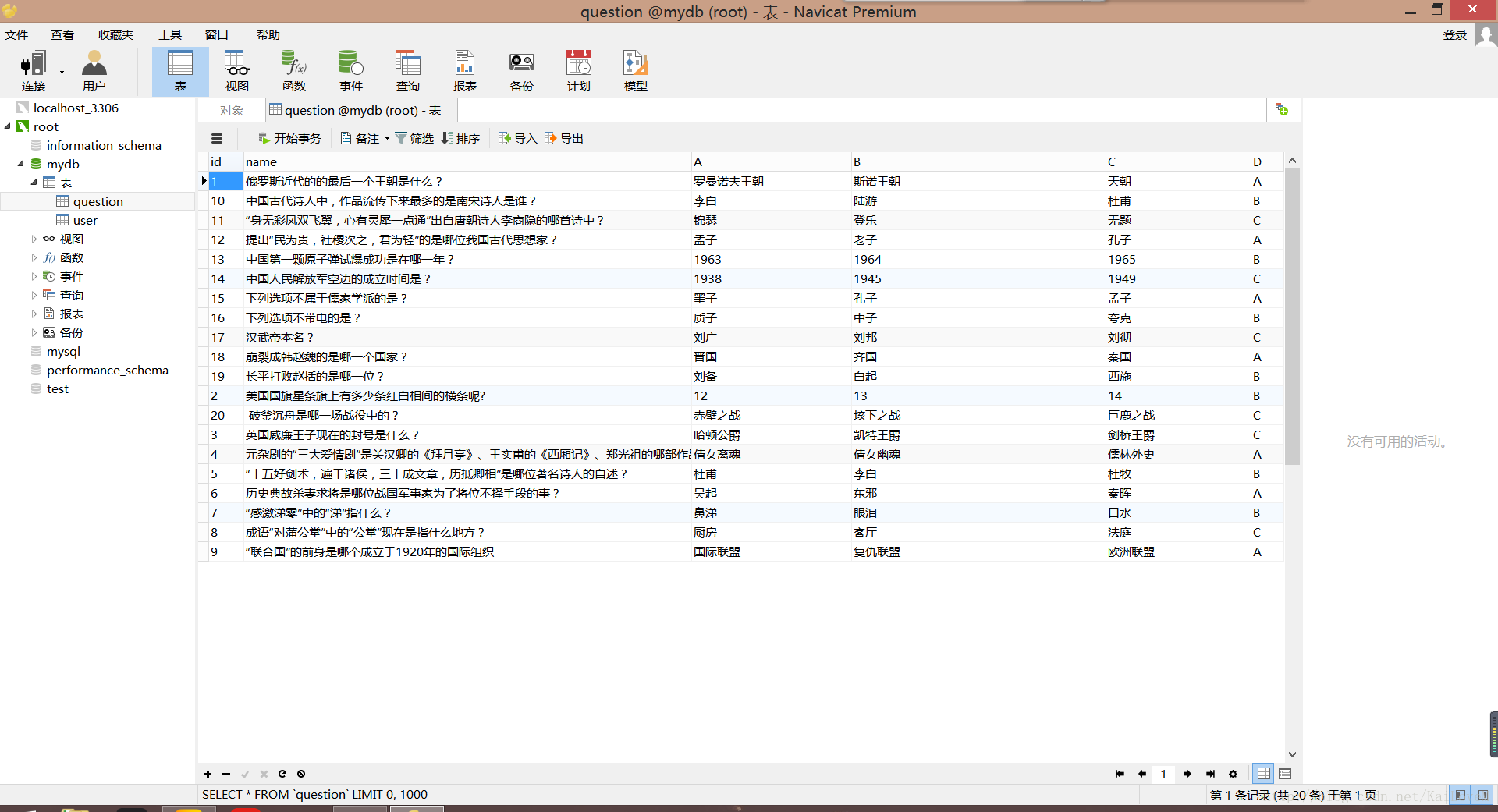Open the 帮助 (Help) menu
1498x812 pixels.
click(268, 34)
